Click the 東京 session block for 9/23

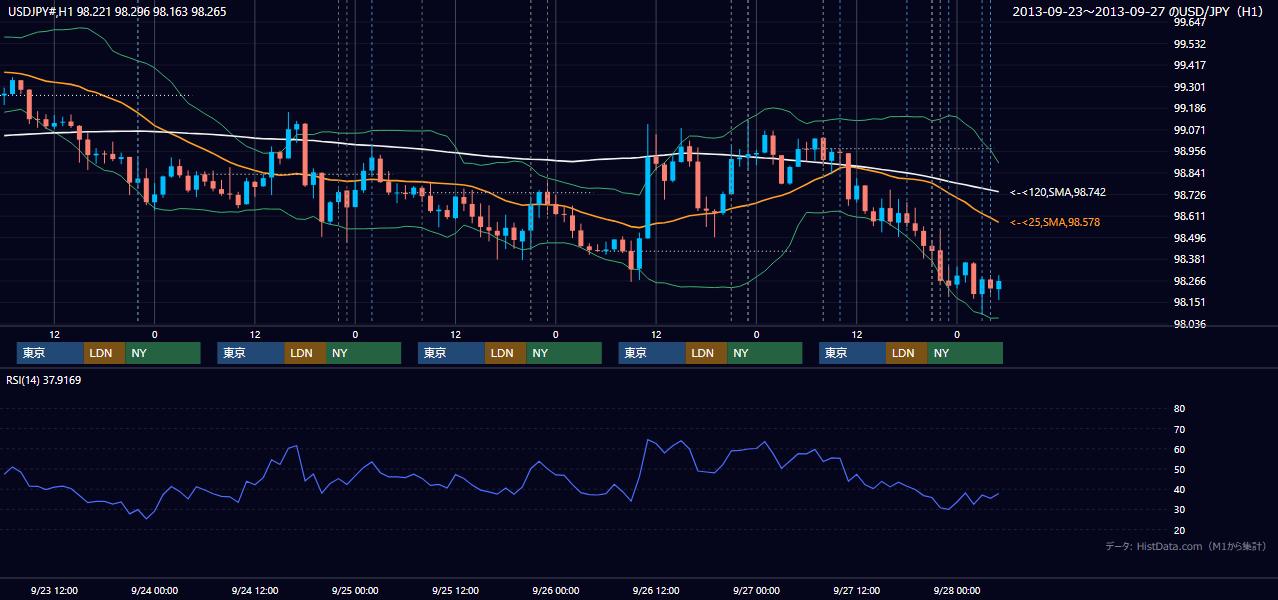click(x=50, y=353)
